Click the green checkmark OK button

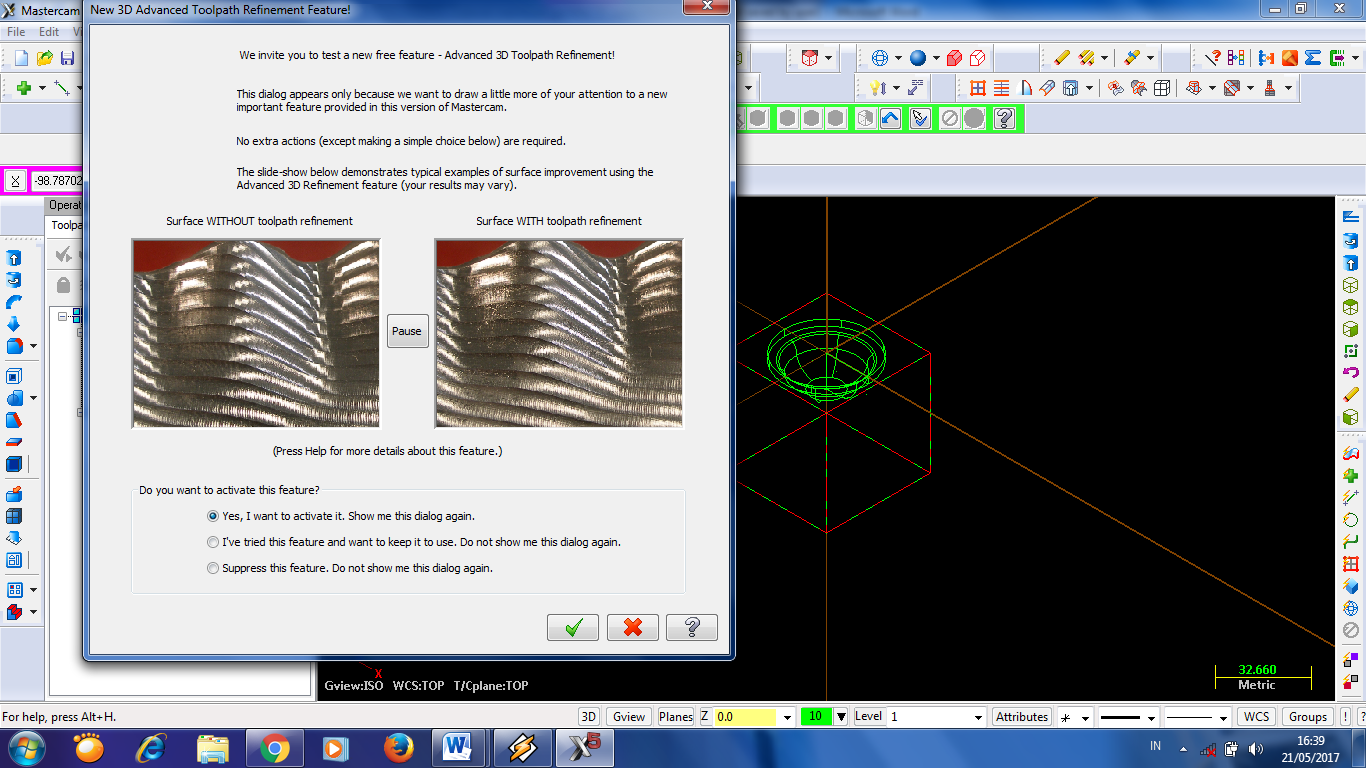point(573,627)
